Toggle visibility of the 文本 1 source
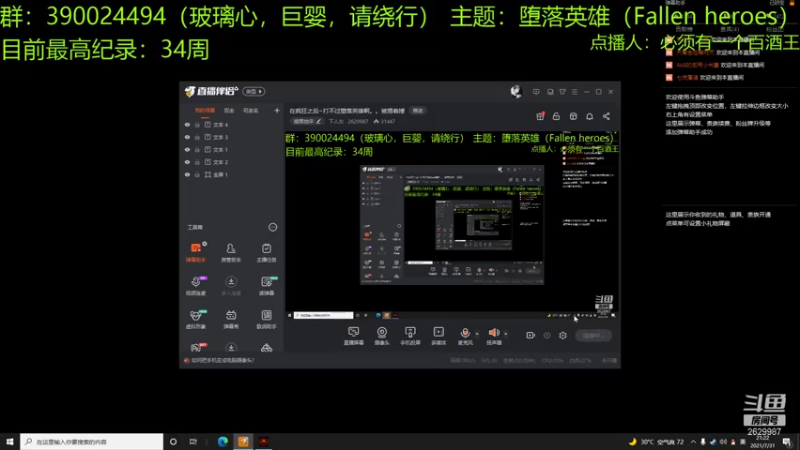 (x=187, y=149)
